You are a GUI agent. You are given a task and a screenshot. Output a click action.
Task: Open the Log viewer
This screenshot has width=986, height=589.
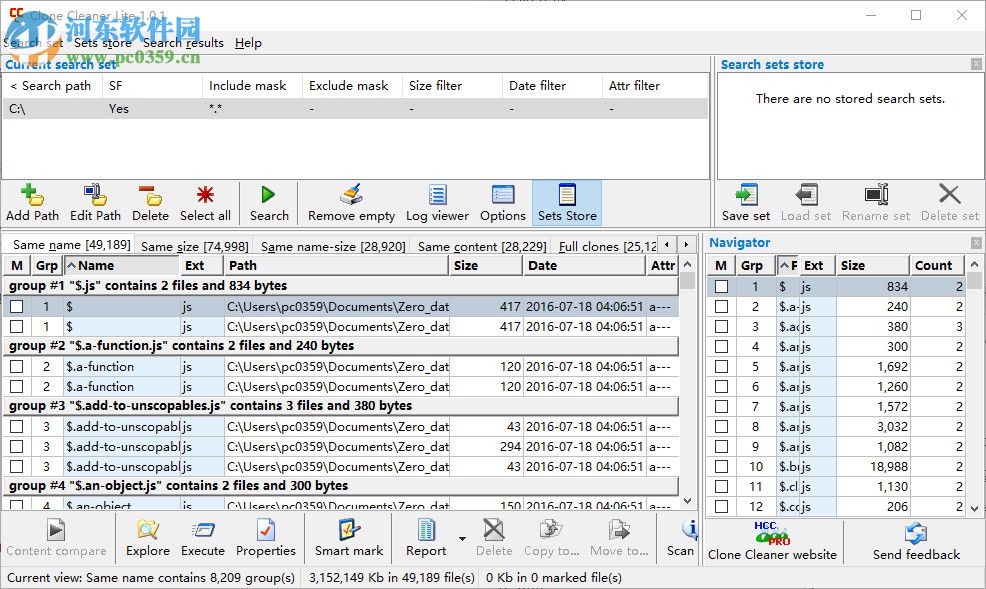436,201
